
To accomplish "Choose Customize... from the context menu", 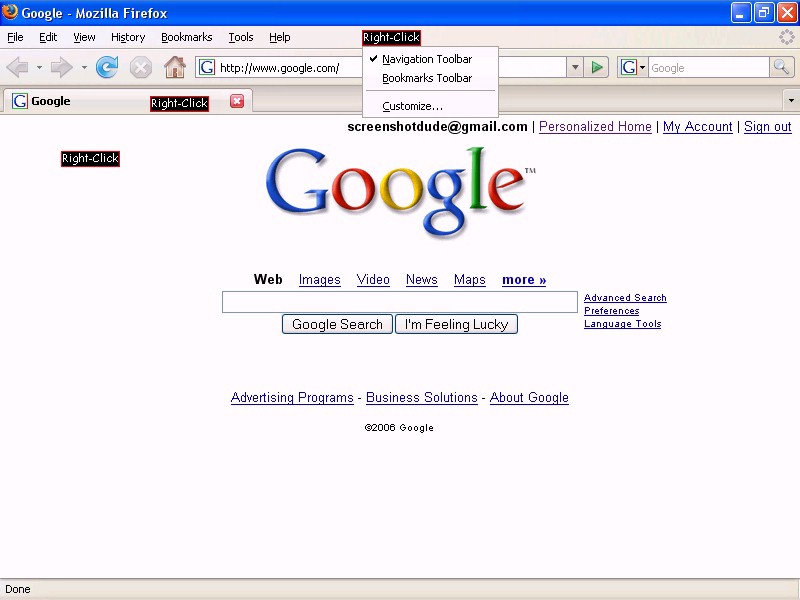I will 430,106.
